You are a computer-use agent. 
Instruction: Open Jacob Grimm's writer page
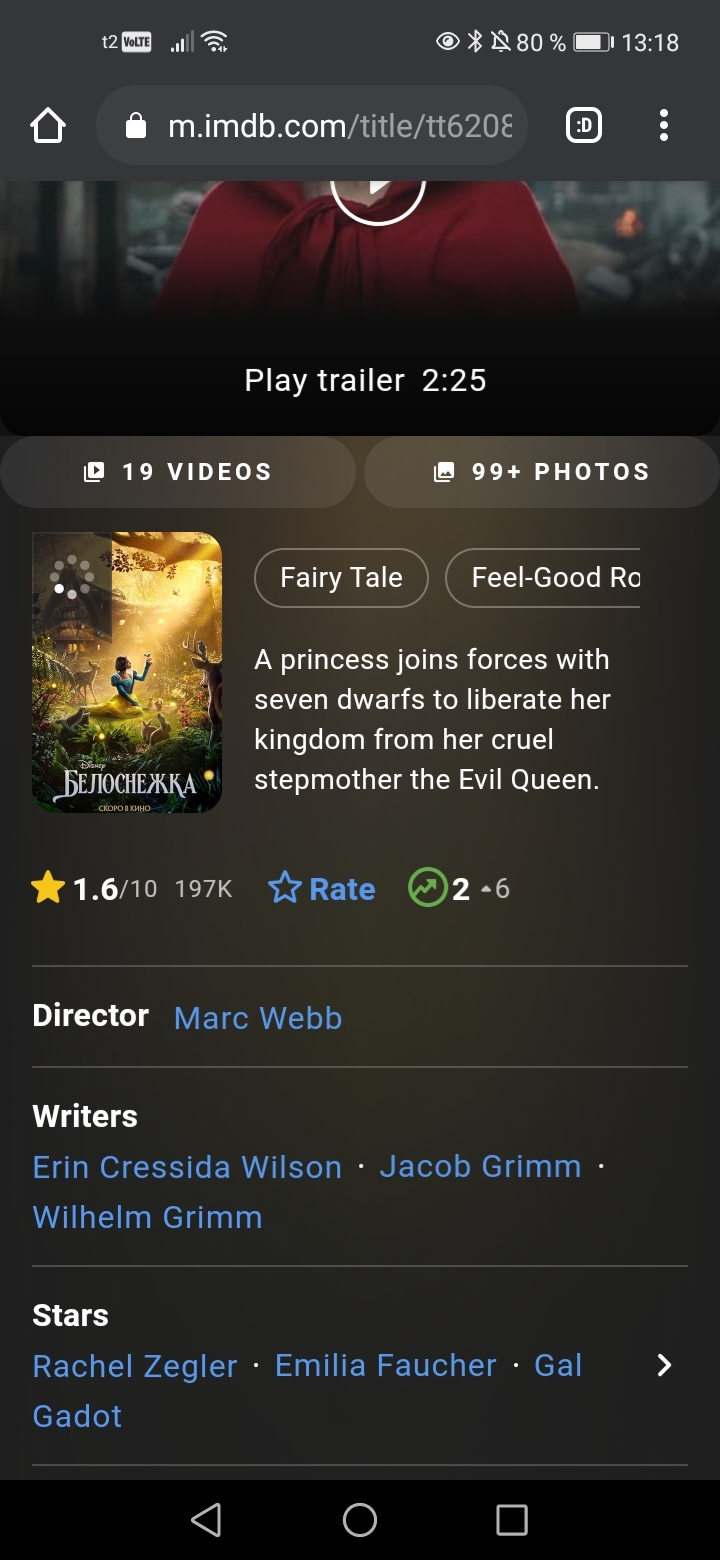(x=480, y=1167)
